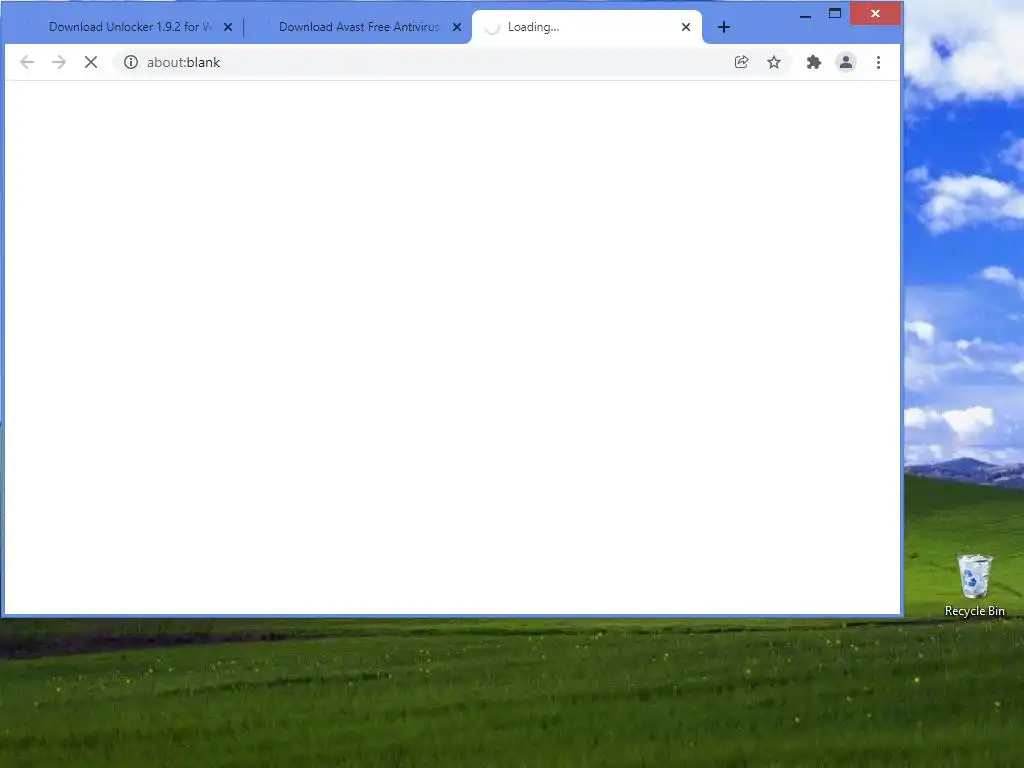Share this page icon
This screenshot has height=768, width=1024.
(741, 62)
